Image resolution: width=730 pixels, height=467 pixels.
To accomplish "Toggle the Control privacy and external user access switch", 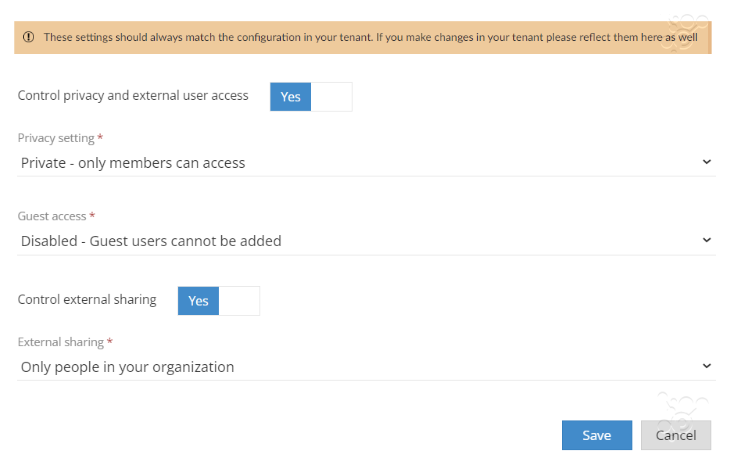I will pos(311,97).
